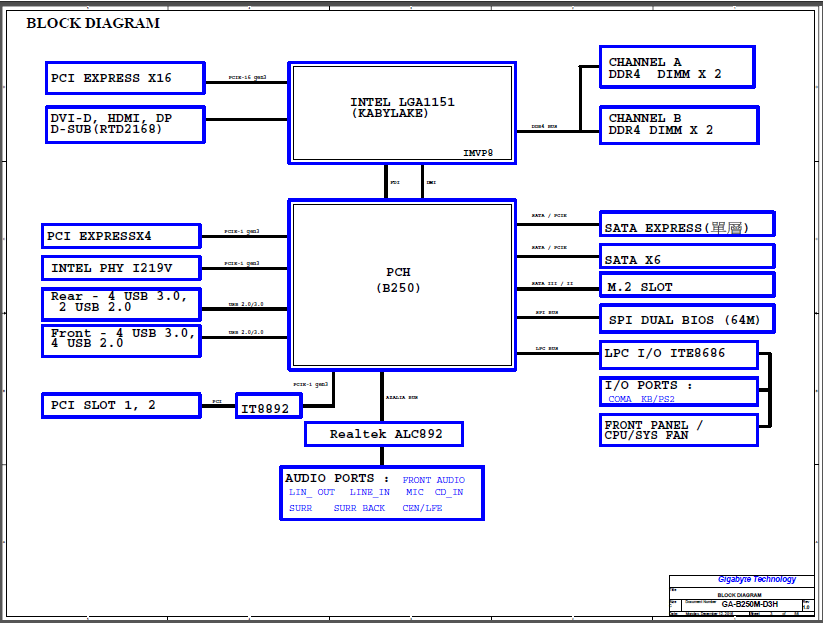Click the 'INTEL PHY I219V' block
This screenshot has height=623, width=823.
(x=121, y=268)
